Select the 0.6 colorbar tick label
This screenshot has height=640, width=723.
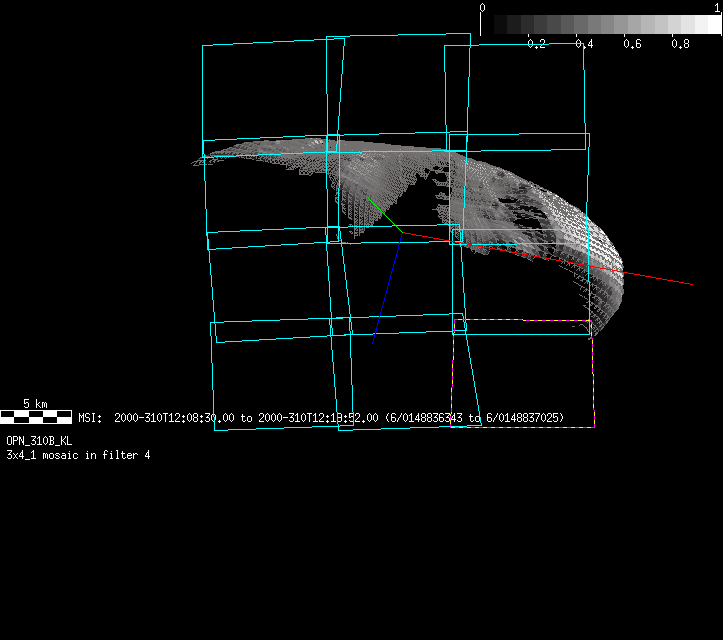632,44
